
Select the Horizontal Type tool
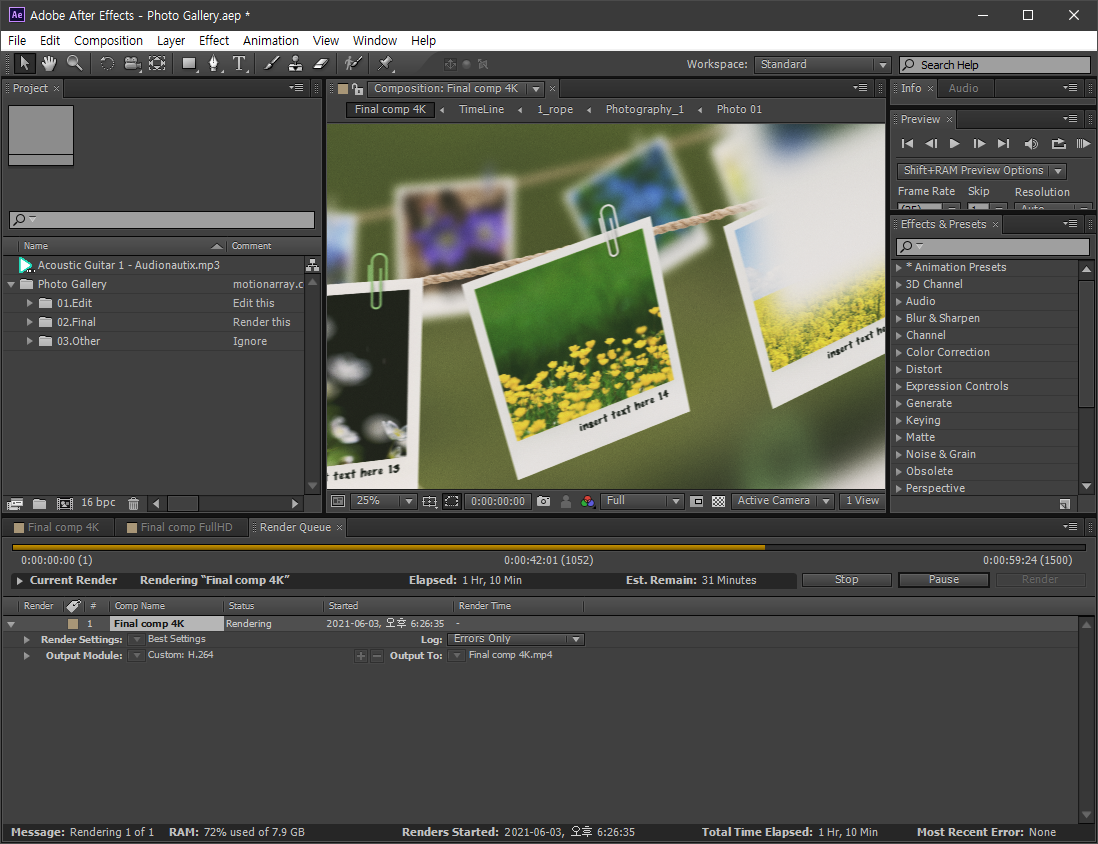pos(239,64)
